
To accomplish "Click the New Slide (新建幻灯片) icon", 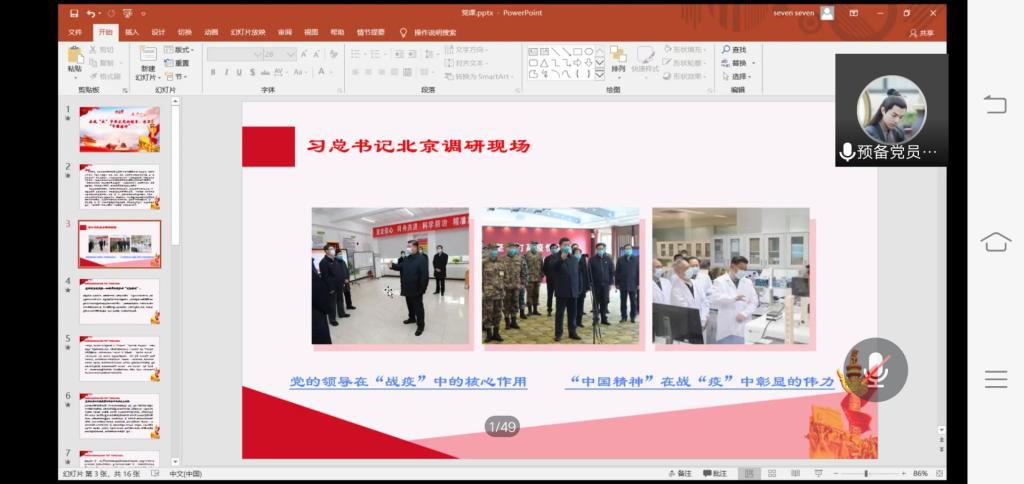I will tap(147, 59).
